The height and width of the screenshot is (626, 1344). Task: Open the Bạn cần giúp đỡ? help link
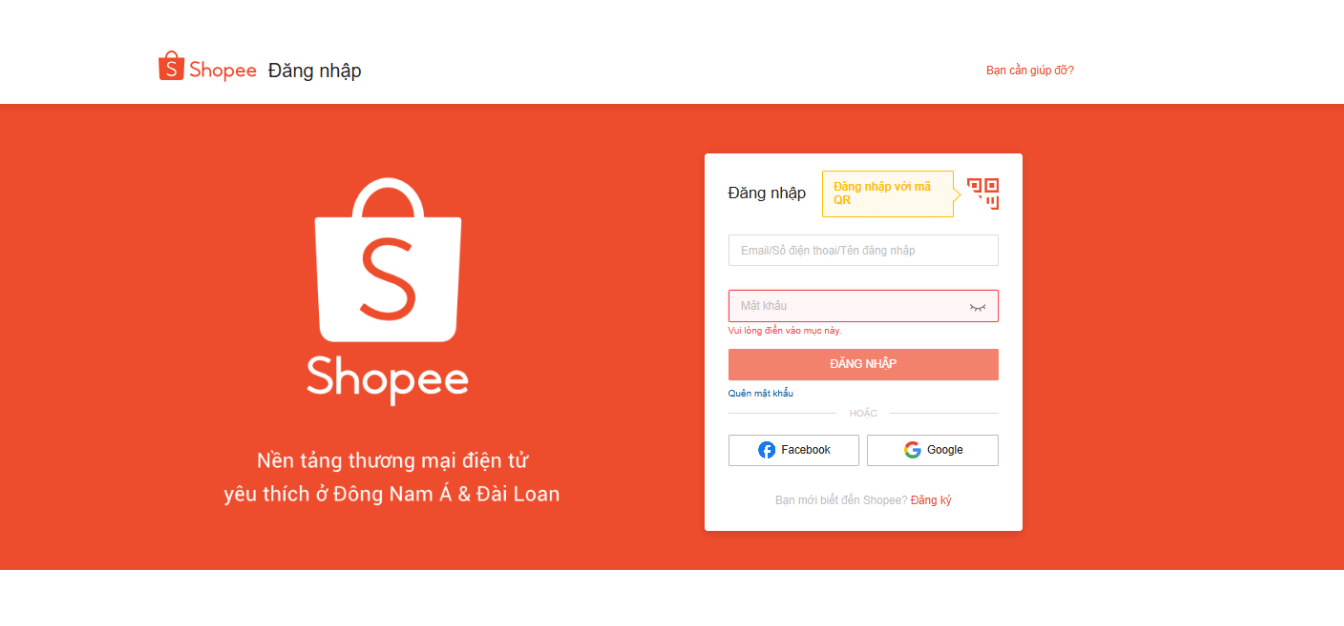point(1030,70)
